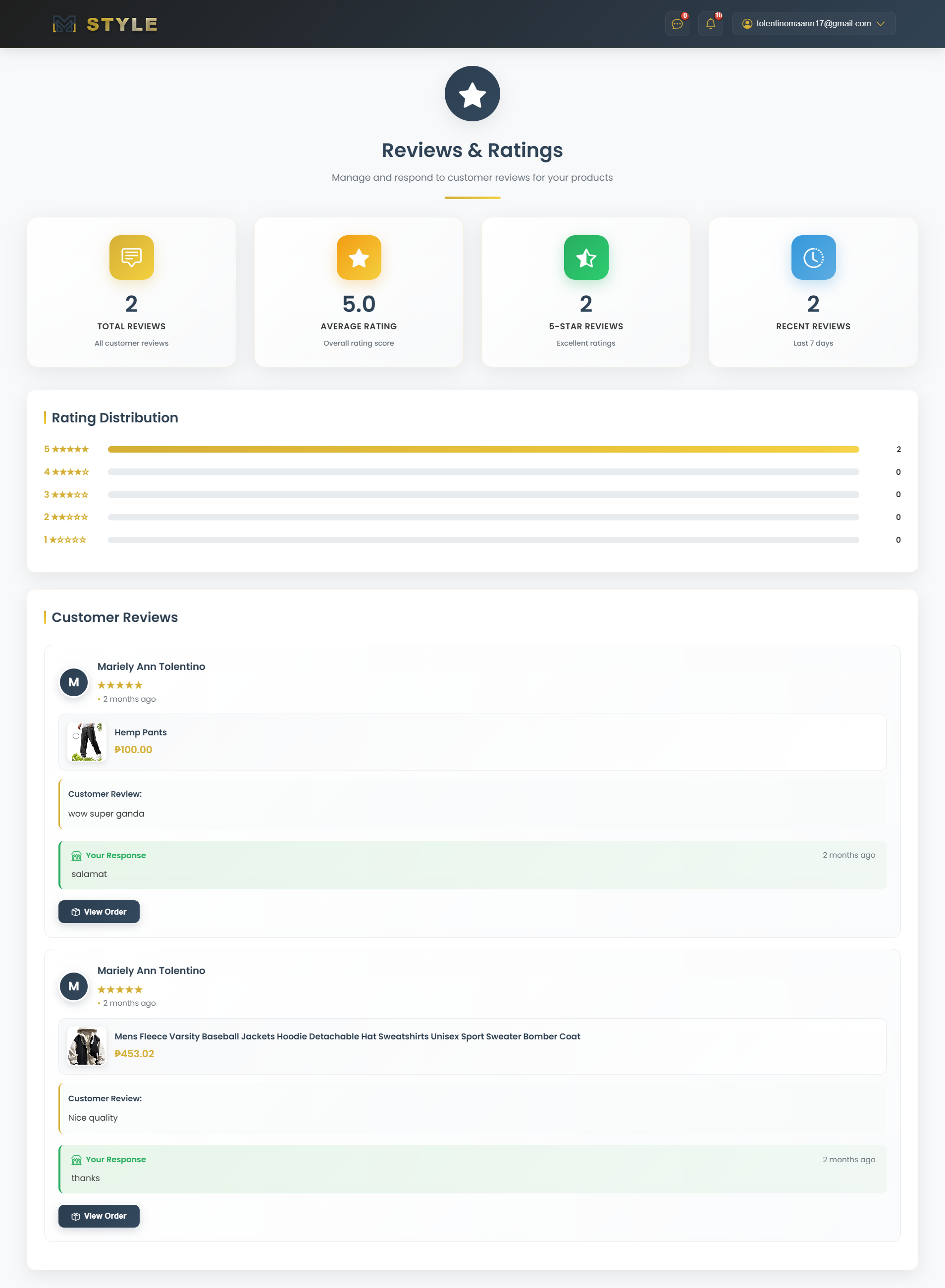Click the large star icon above page title
Viewport: 945px width, 1288px height.
coord(472,94)
